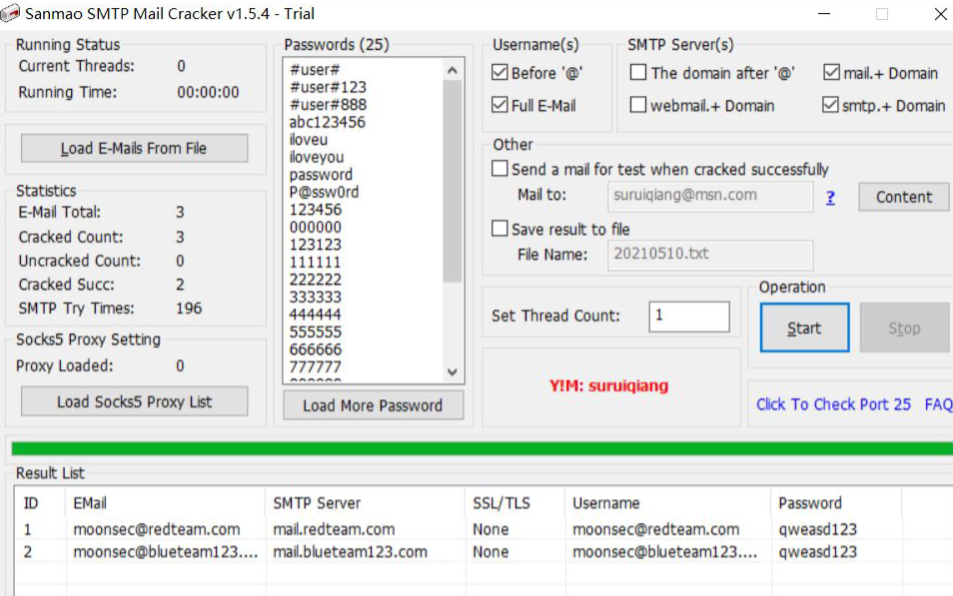
Task: Click the blue question mark help link
Action: (830, 197)
